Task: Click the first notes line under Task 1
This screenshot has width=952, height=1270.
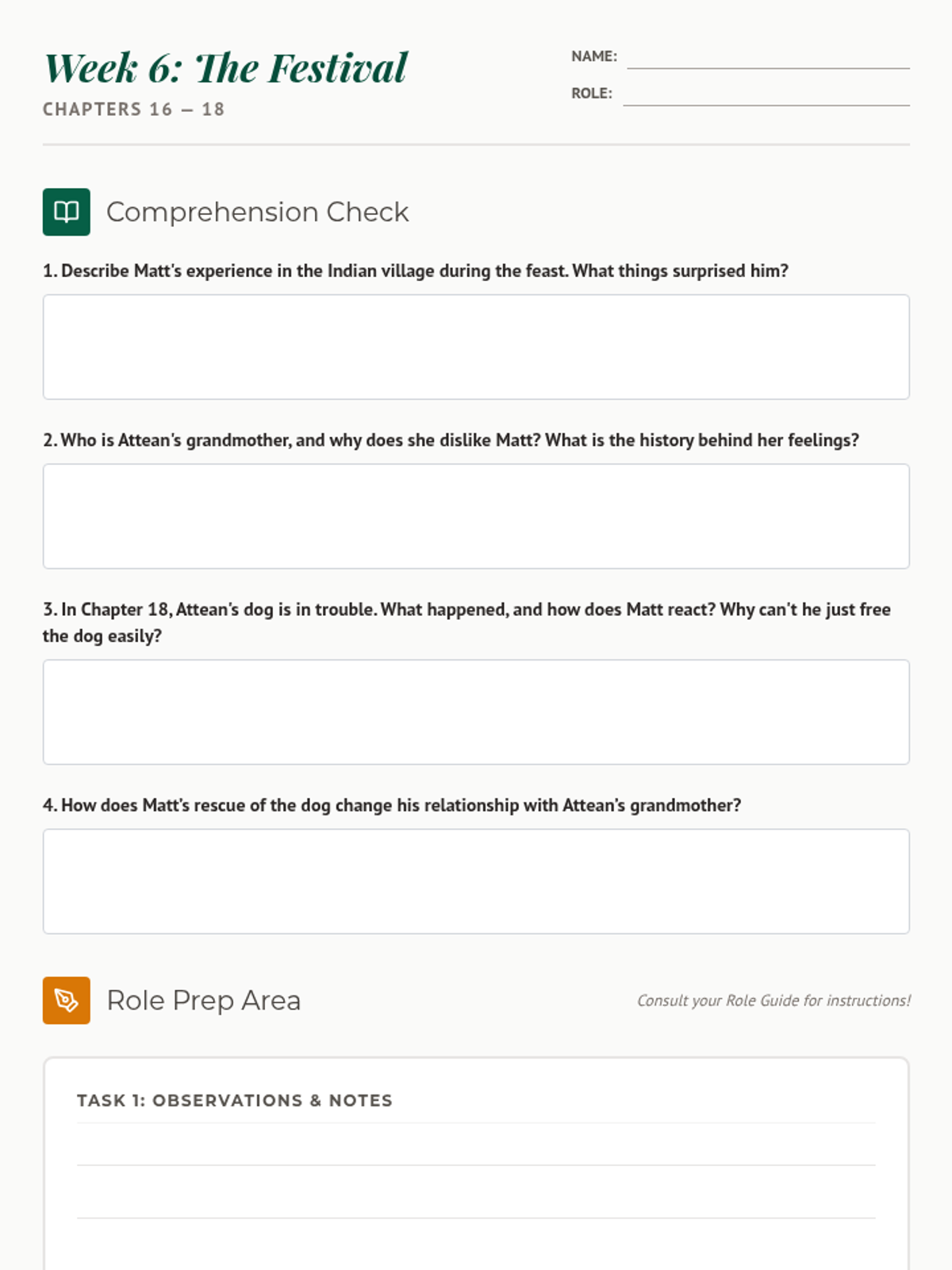Action: 476,1145
